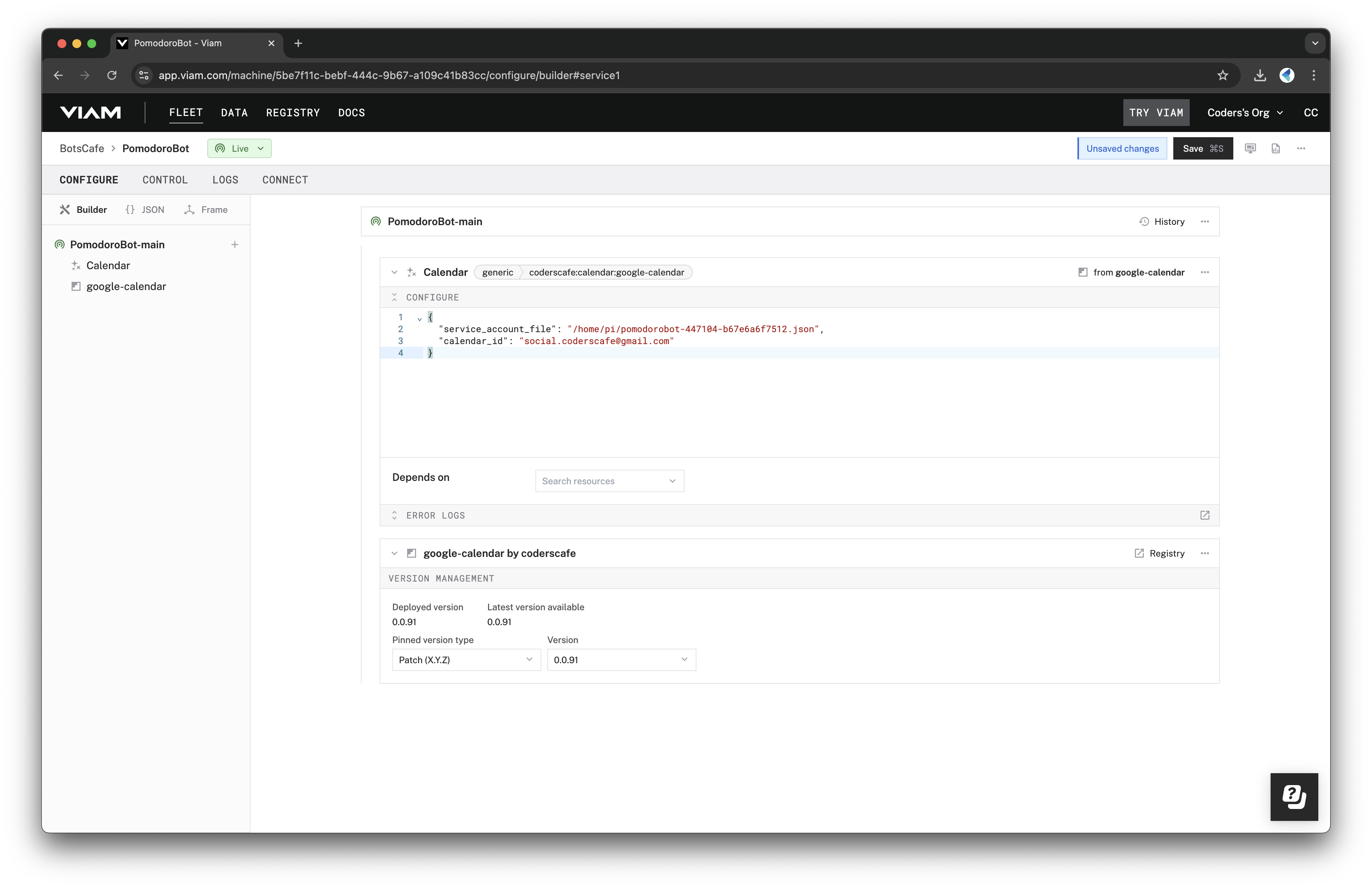Open the browser profile avatar
The image size is (1372, 888).
pyautogui.click(x=1287, y=75)
